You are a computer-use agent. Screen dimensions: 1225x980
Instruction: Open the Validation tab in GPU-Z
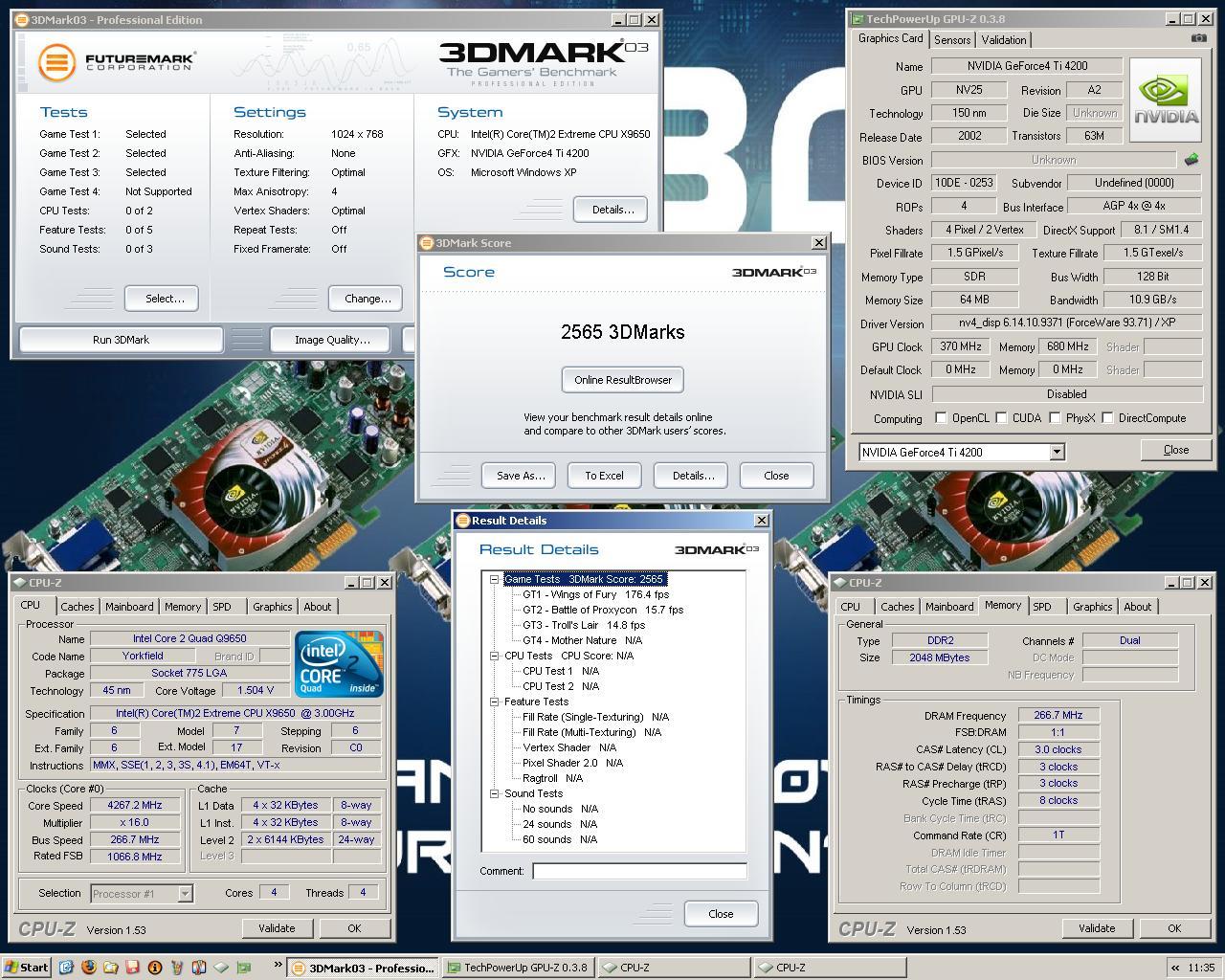(1004, 40)
